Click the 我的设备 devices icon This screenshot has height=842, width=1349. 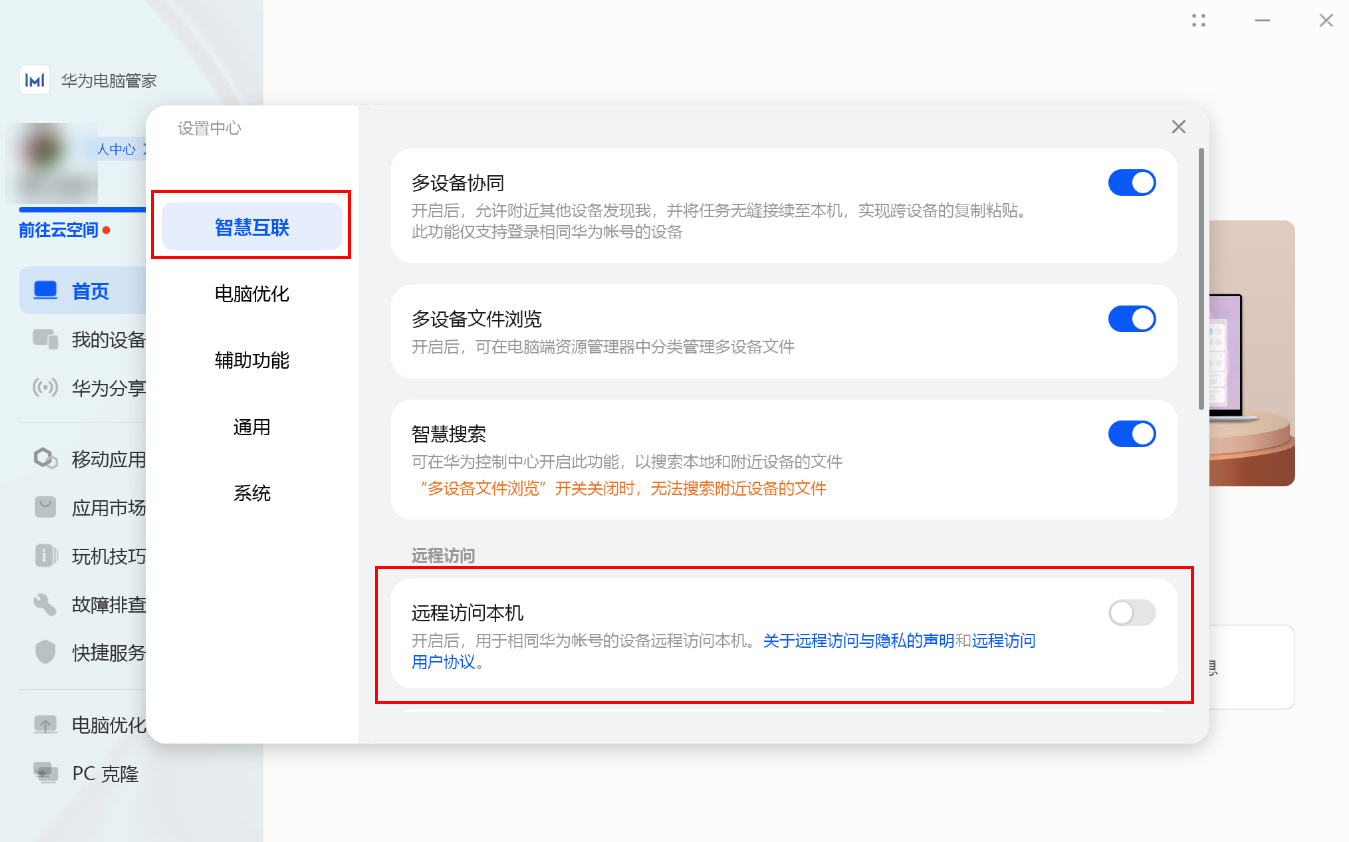(46, 340)
